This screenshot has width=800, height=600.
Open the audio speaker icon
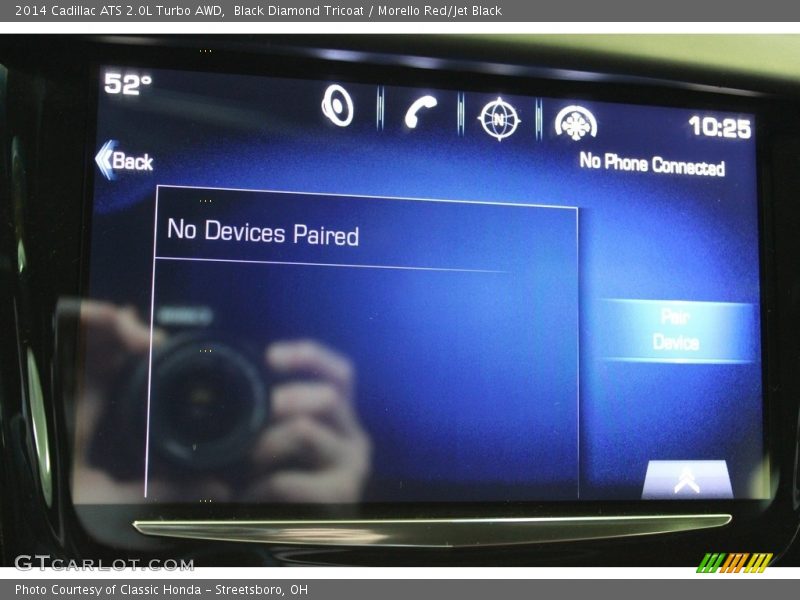[337, 107]
